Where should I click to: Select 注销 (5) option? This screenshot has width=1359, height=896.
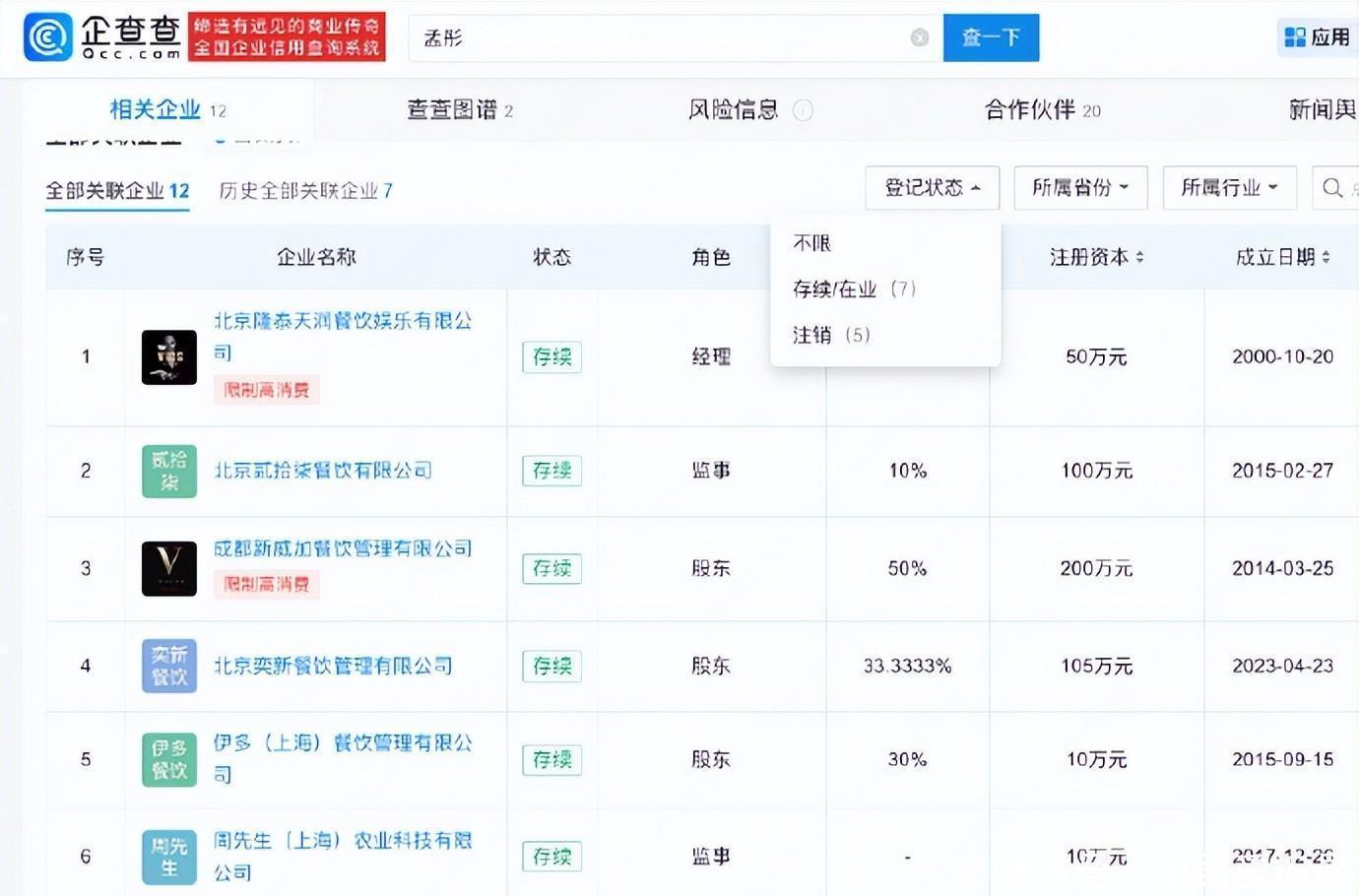point(832,335)
